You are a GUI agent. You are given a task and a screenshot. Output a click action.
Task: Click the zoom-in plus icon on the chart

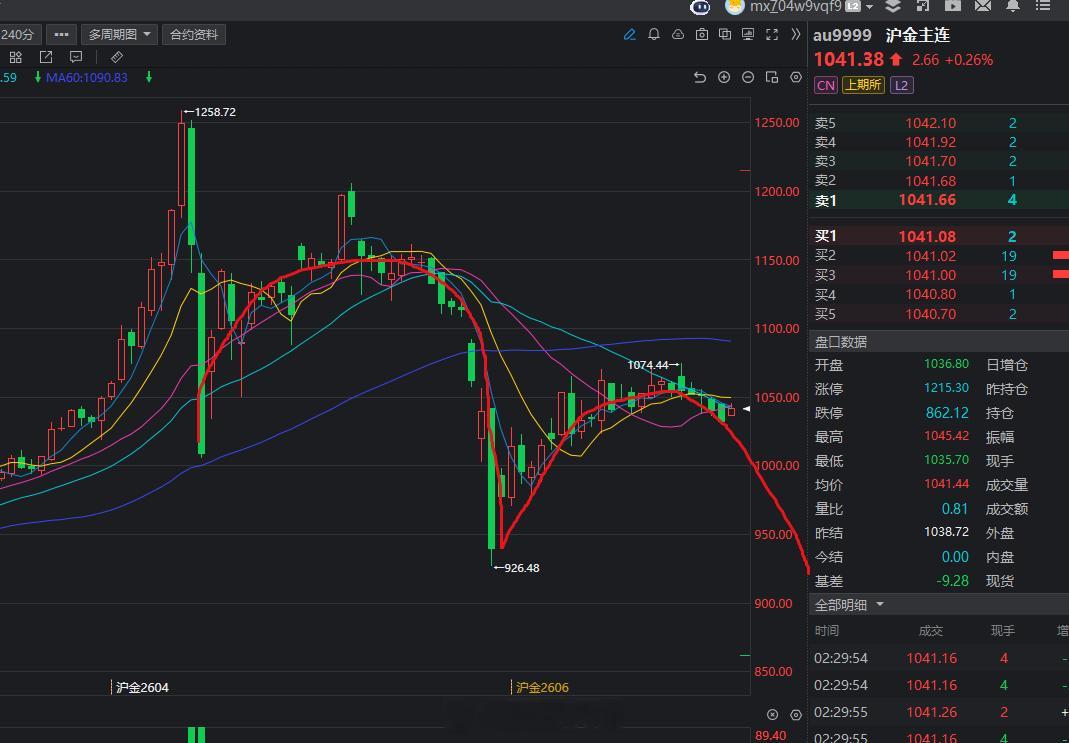pyautogui.click(x=723, y=77)
